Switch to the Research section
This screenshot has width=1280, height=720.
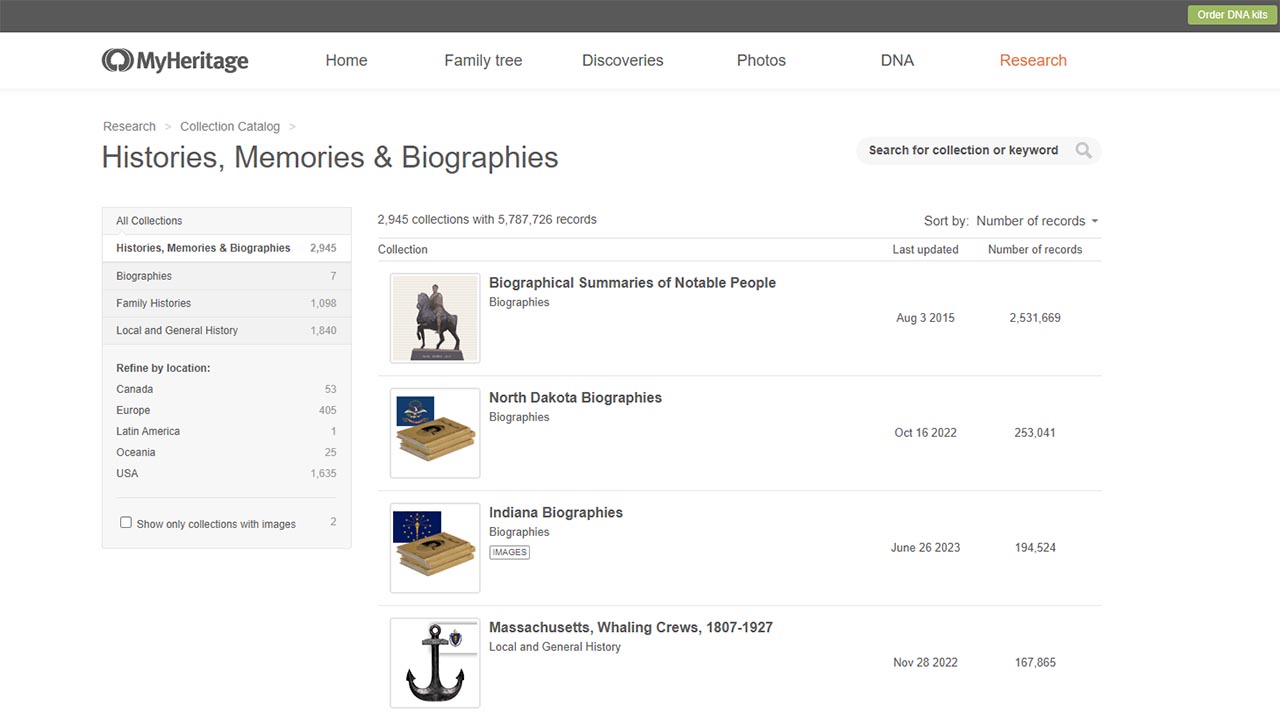(x=1033, y=60)
